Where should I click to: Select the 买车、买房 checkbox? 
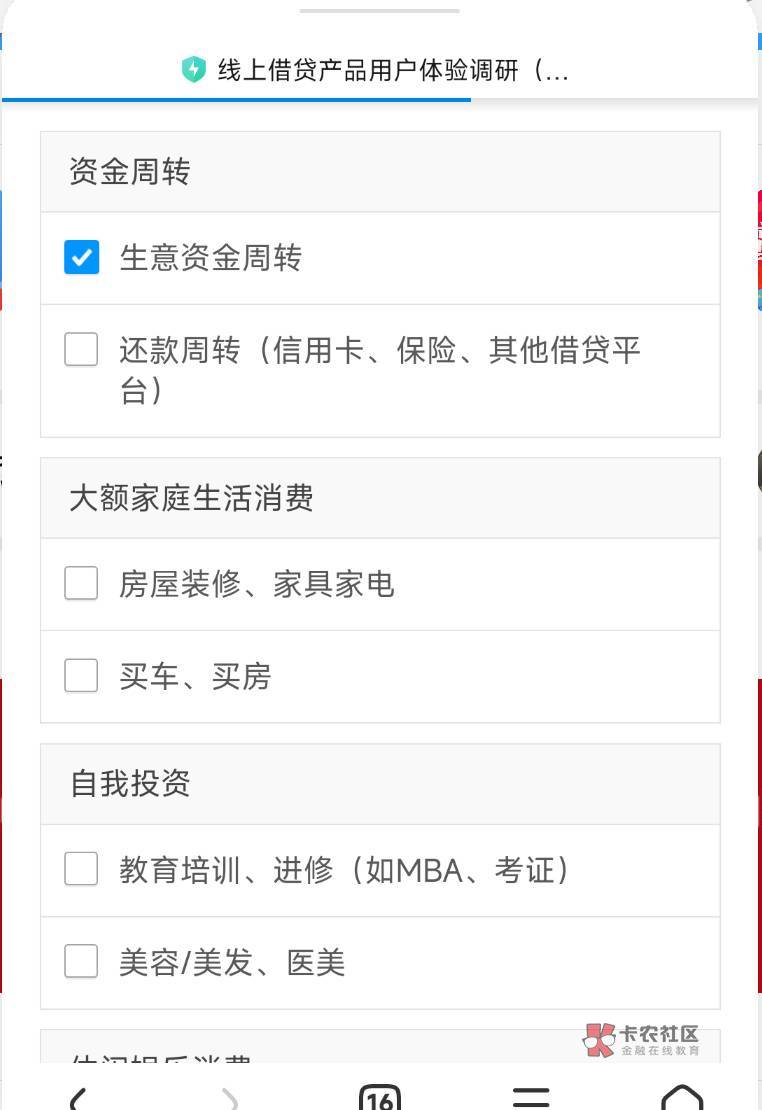point(82,676)
